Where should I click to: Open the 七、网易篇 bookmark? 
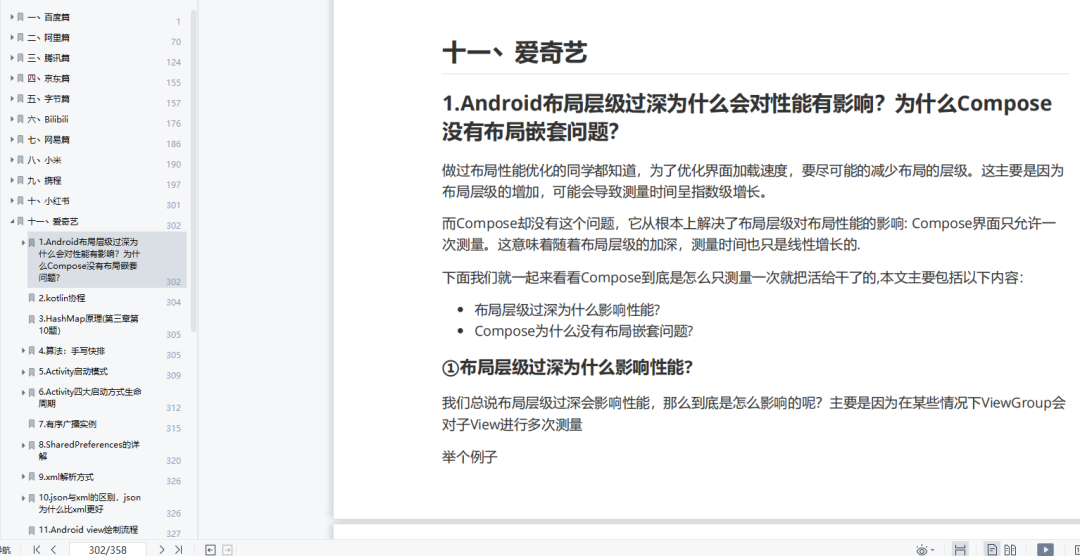tap(48, 140)
